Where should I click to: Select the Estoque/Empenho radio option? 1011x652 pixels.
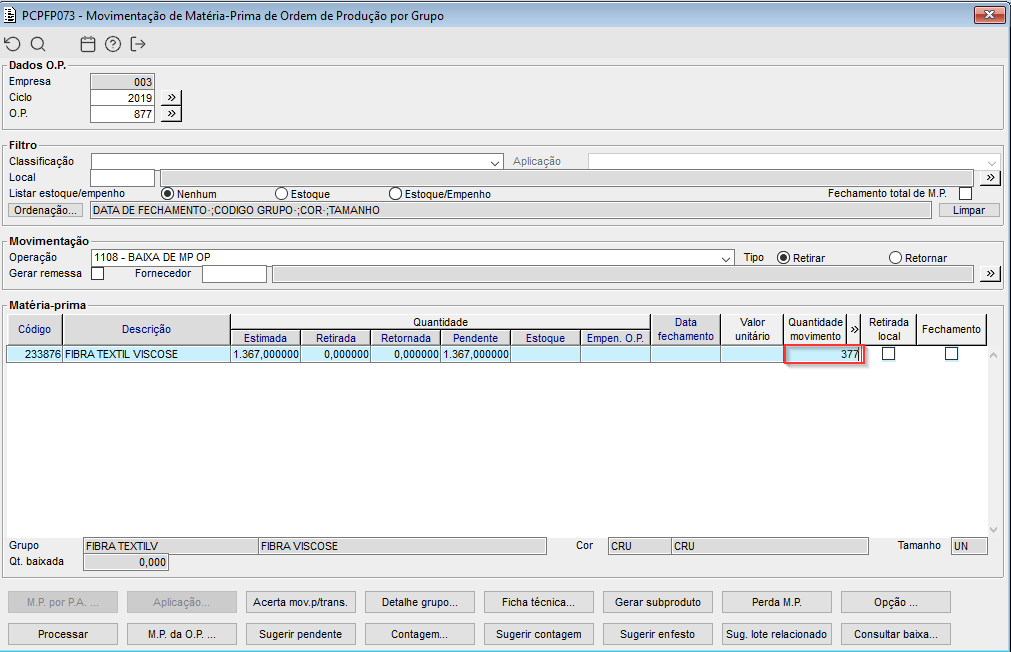(x=395, y=193)
